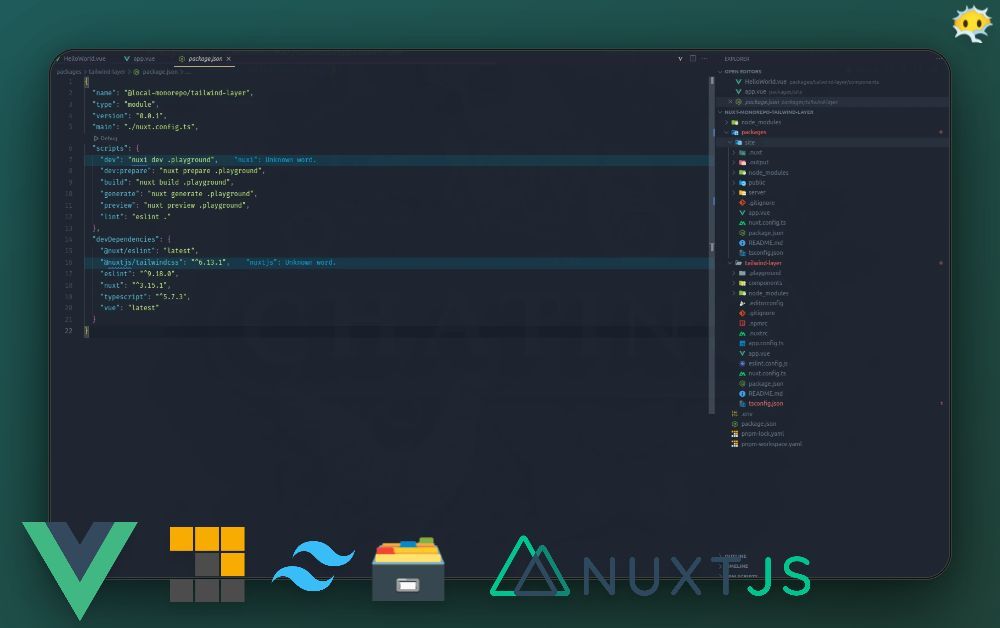The width and height of the screenshot is (1000, 628).
Task: Expand the .playground folder
Action: click(x=733, y=273)
